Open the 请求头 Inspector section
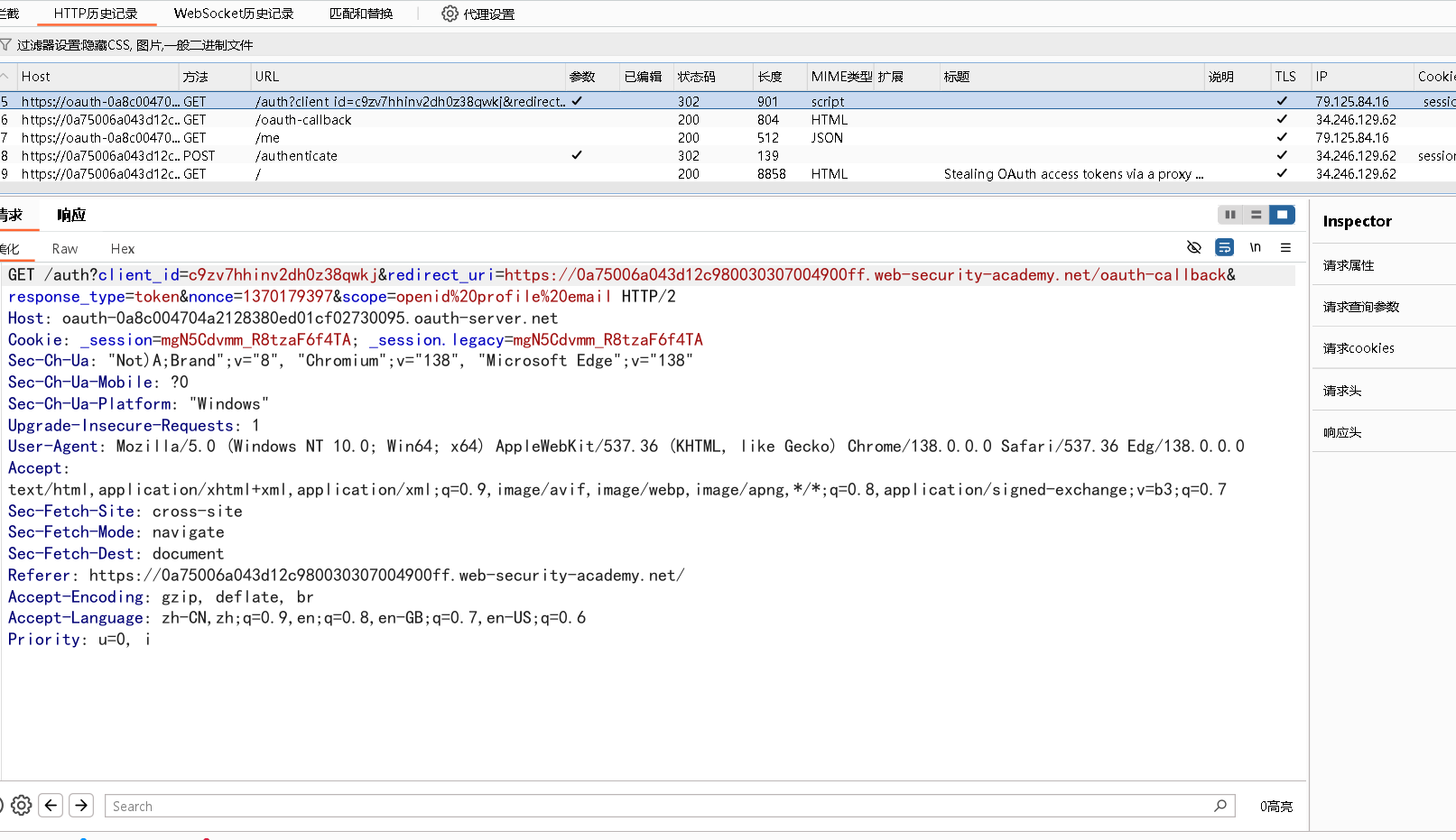1456x840 pixels. click(x=1340, y=389)
